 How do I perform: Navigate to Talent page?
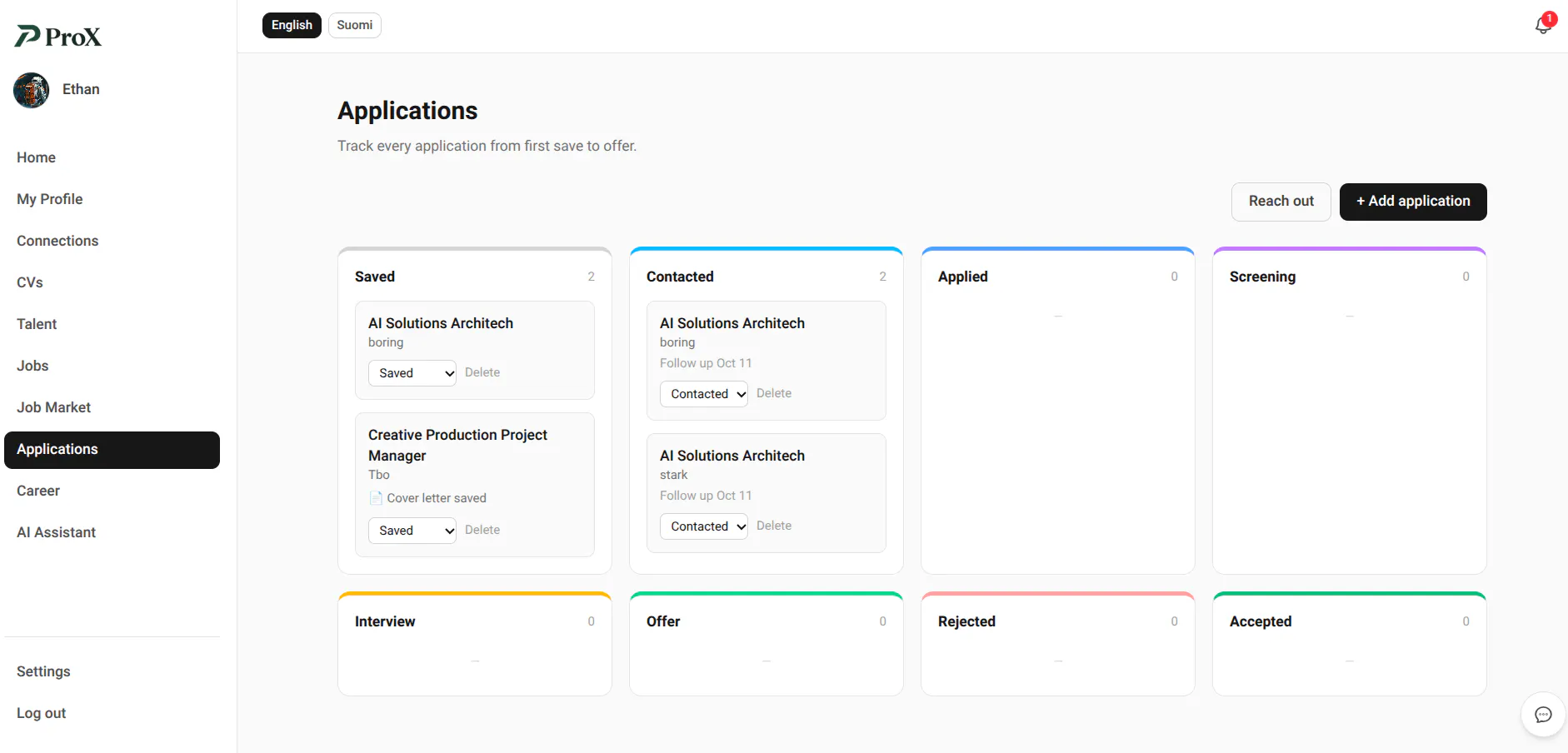point(112,324)
